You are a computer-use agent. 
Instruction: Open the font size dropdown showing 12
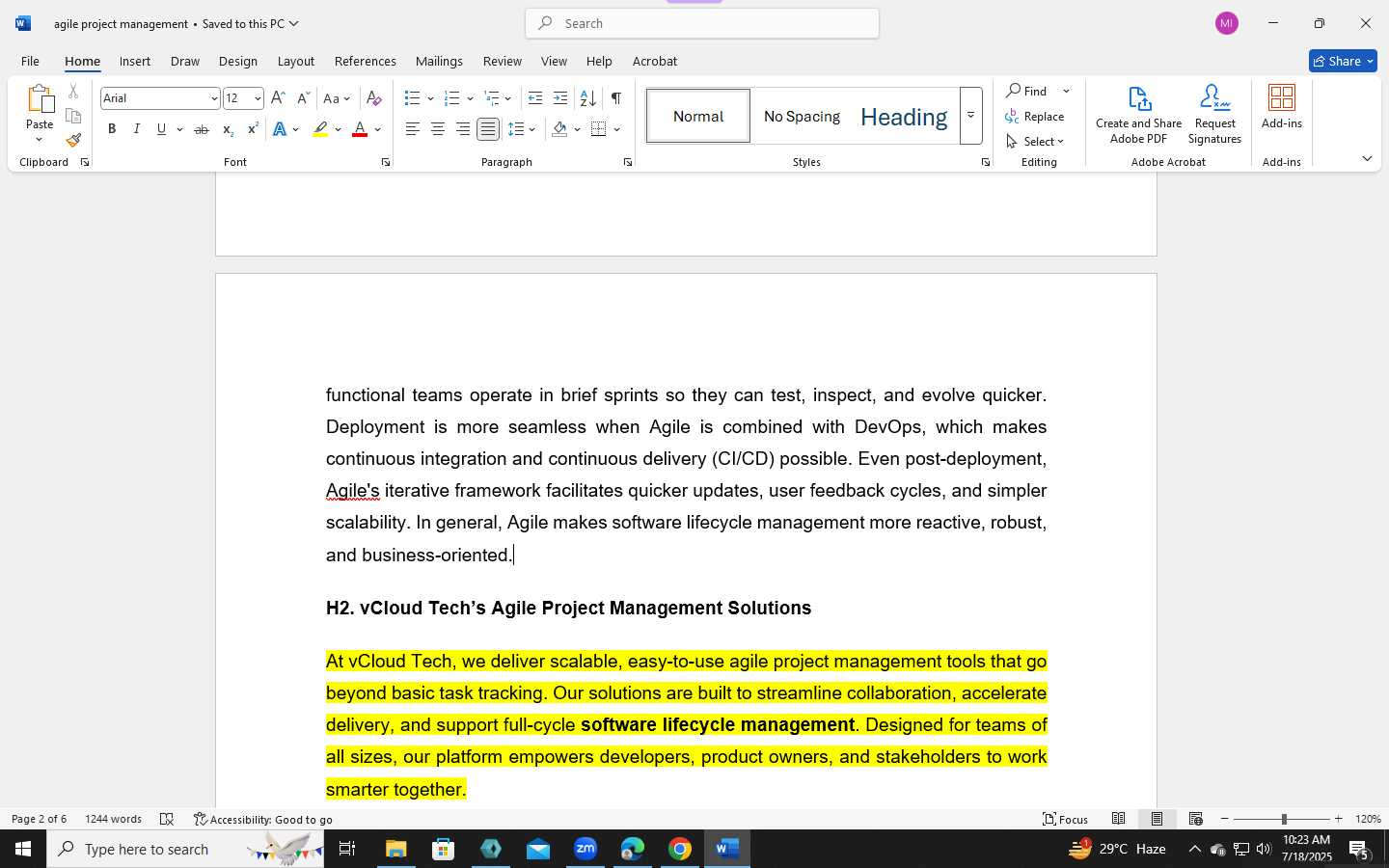[258, 98]
